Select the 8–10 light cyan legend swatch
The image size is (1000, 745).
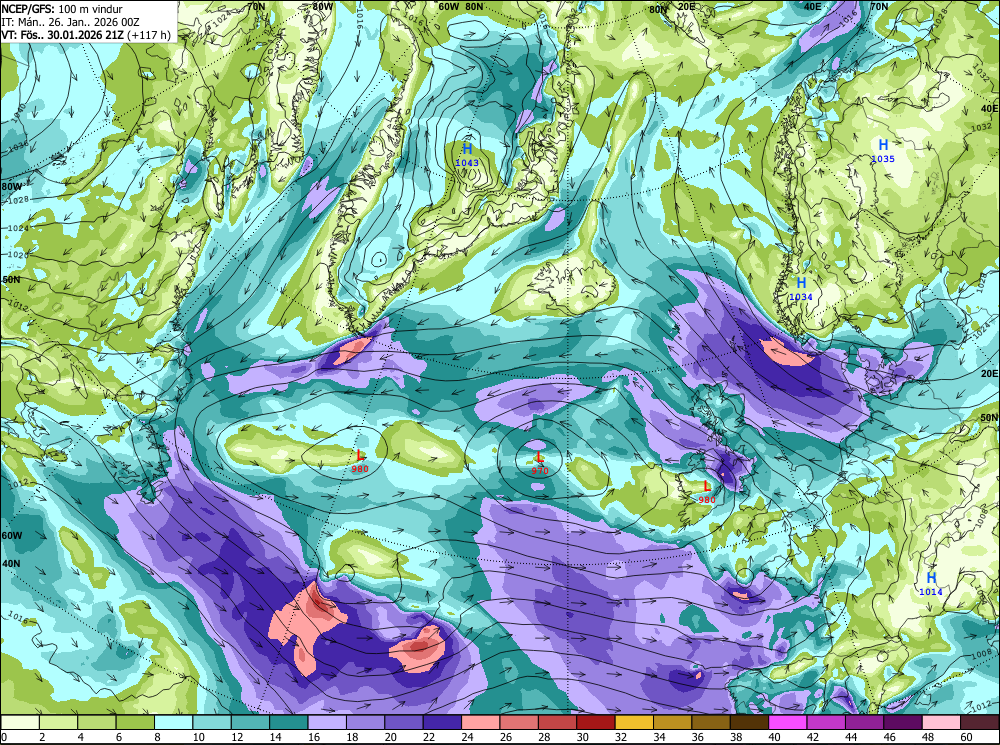tap(173, 722)
